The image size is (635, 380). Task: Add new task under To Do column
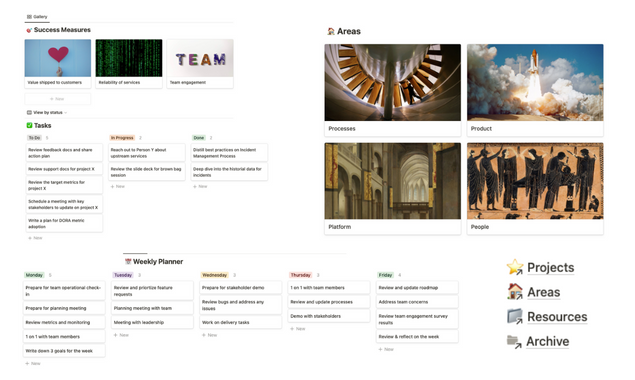pyautogui.click(x=35, y=238)
